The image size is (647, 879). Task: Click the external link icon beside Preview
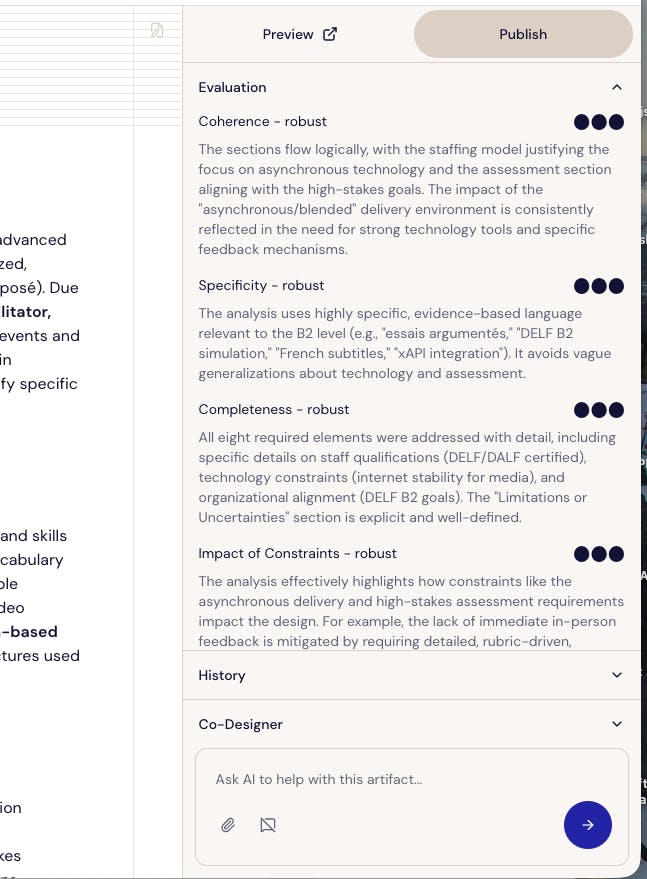coord(330,34)
